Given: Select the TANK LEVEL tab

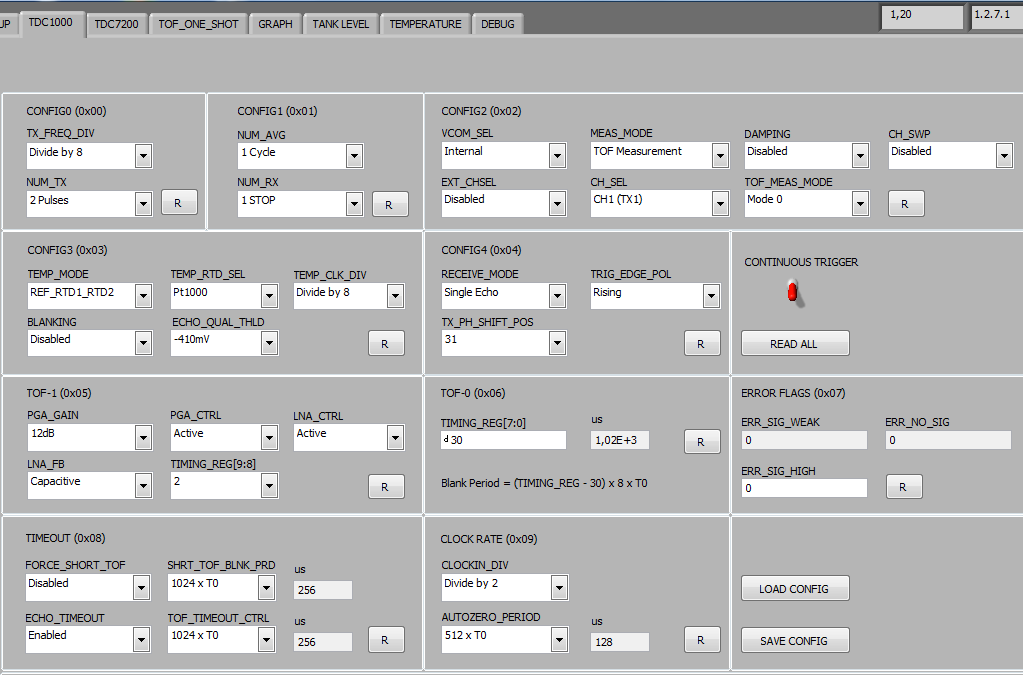Looking at the screenshot, I should [341, 24].
